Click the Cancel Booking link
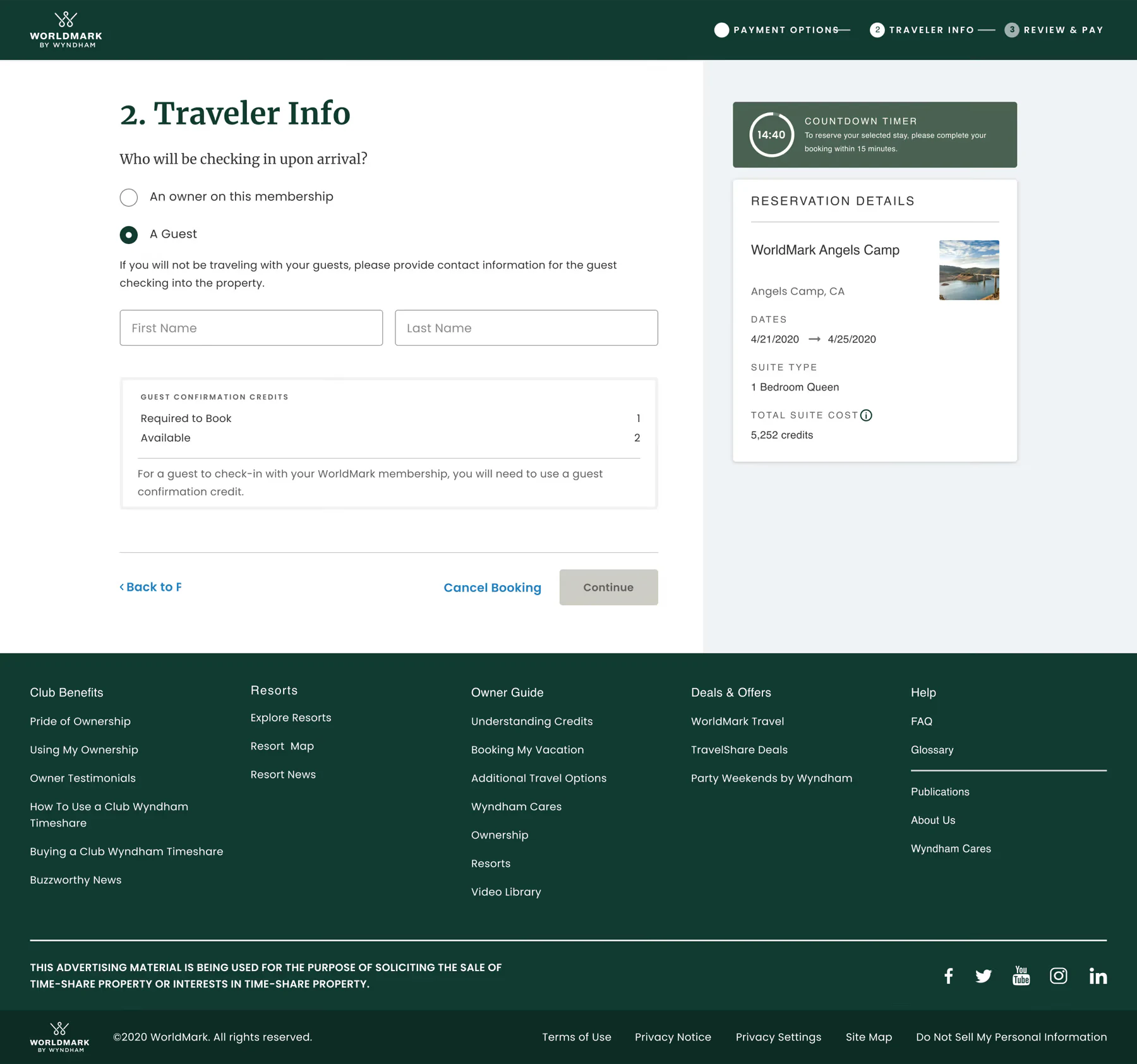This screenshot has width=1137, height=1064. point(492,588)
